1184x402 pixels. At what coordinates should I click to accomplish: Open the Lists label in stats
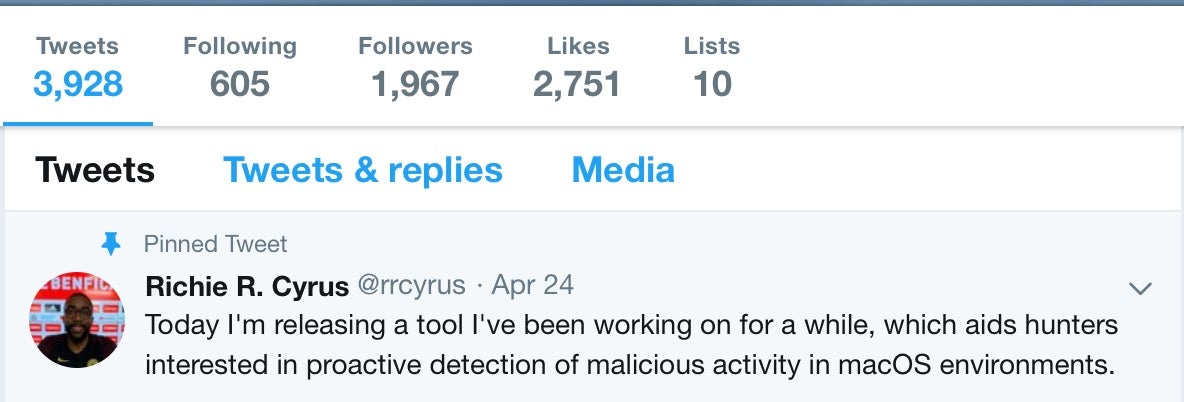tap(711, 46)
